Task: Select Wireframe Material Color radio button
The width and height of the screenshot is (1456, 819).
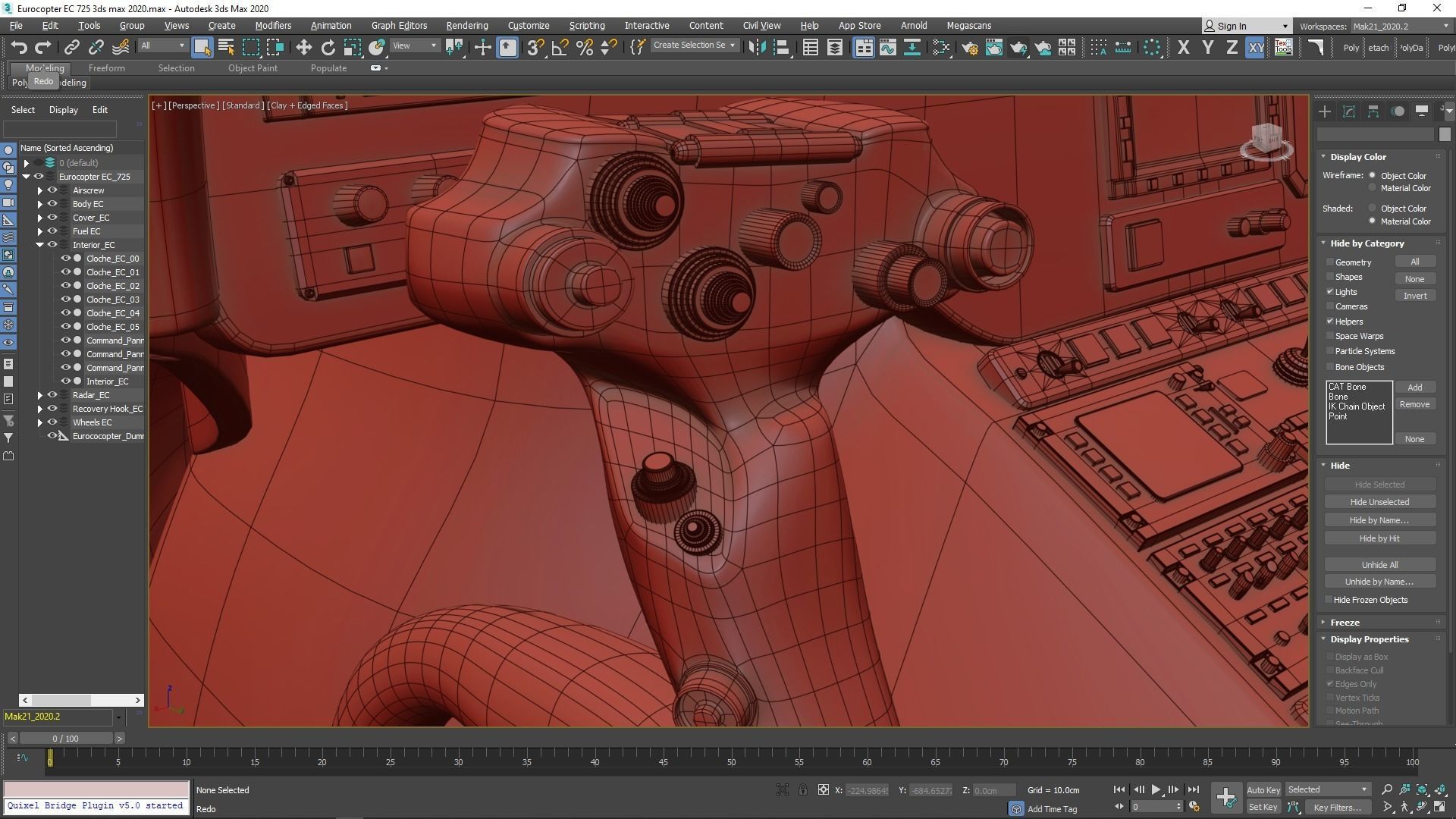Action: point(1372,188)
